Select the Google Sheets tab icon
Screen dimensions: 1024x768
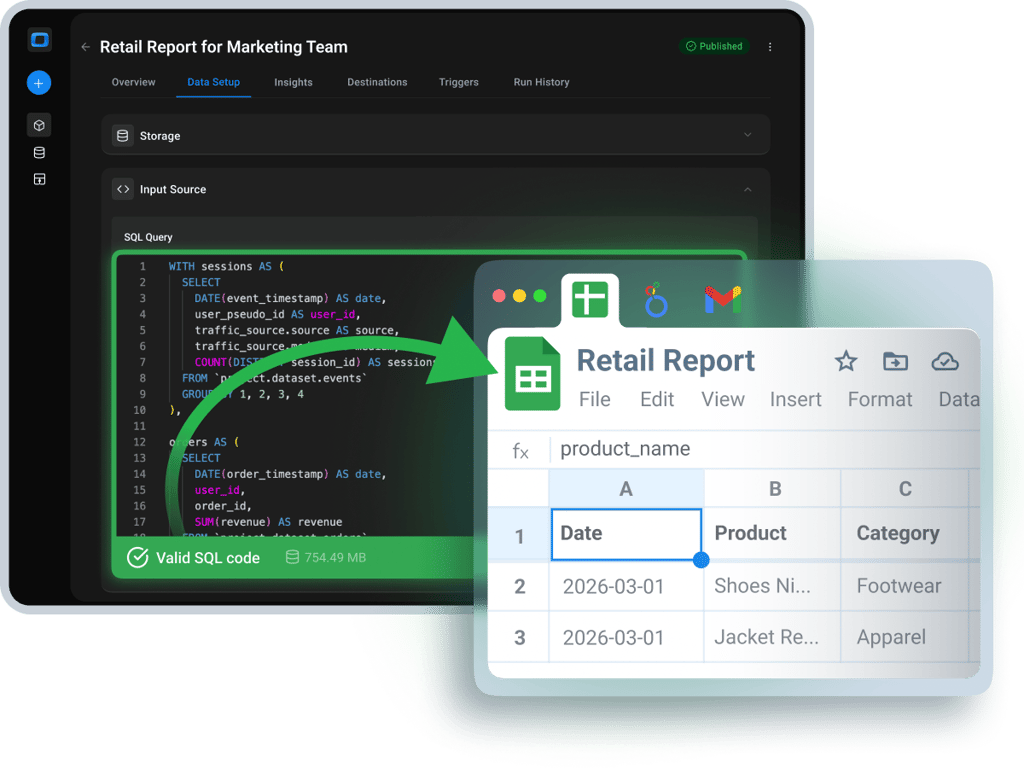(590, 300)
